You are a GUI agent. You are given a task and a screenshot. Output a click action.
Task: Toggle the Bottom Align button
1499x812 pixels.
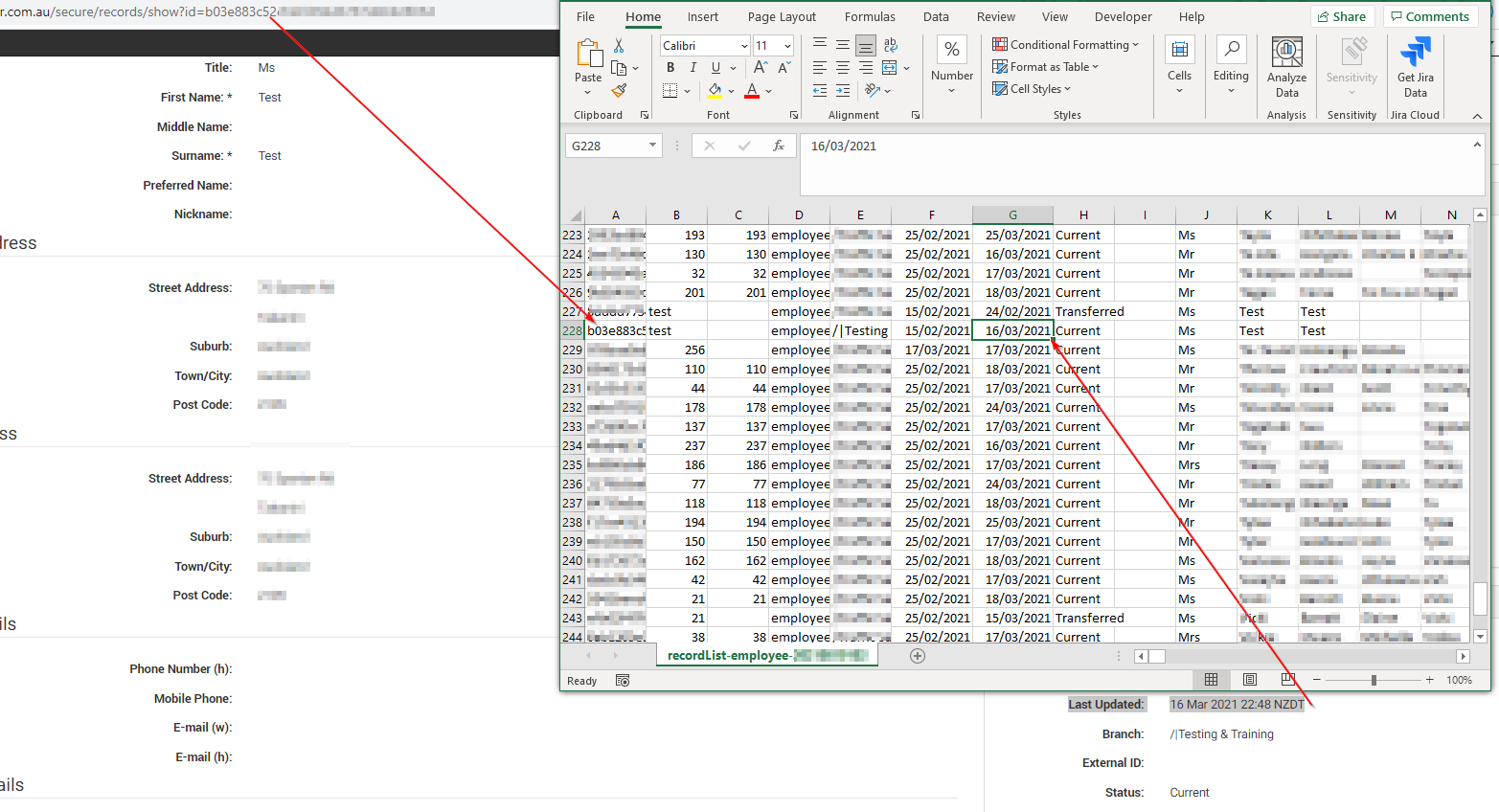[x=866, y=45]
